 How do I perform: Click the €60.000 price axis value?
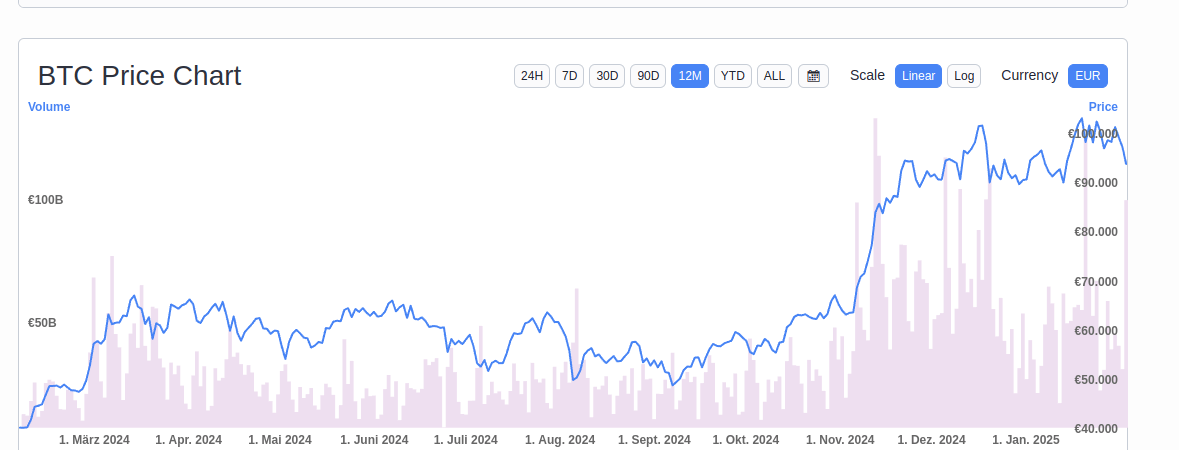(1096, 330)
